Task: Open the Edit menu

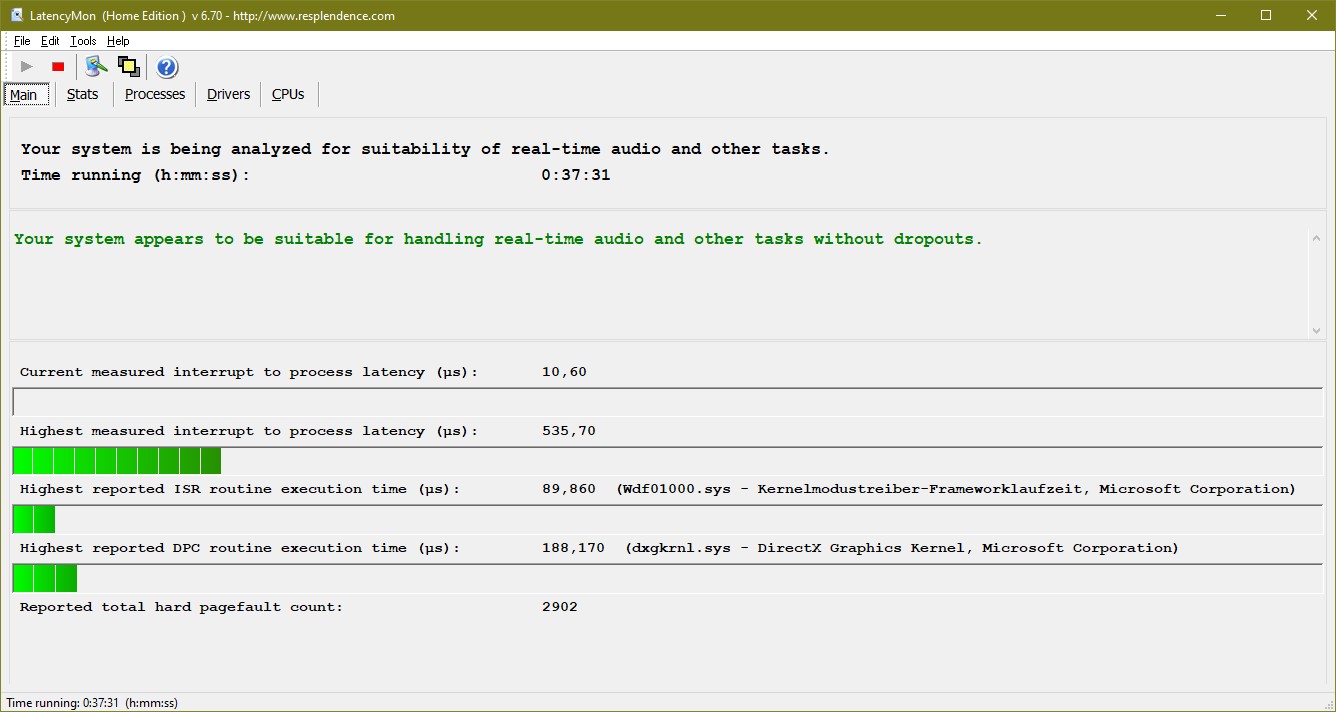Action: point(49,41)
